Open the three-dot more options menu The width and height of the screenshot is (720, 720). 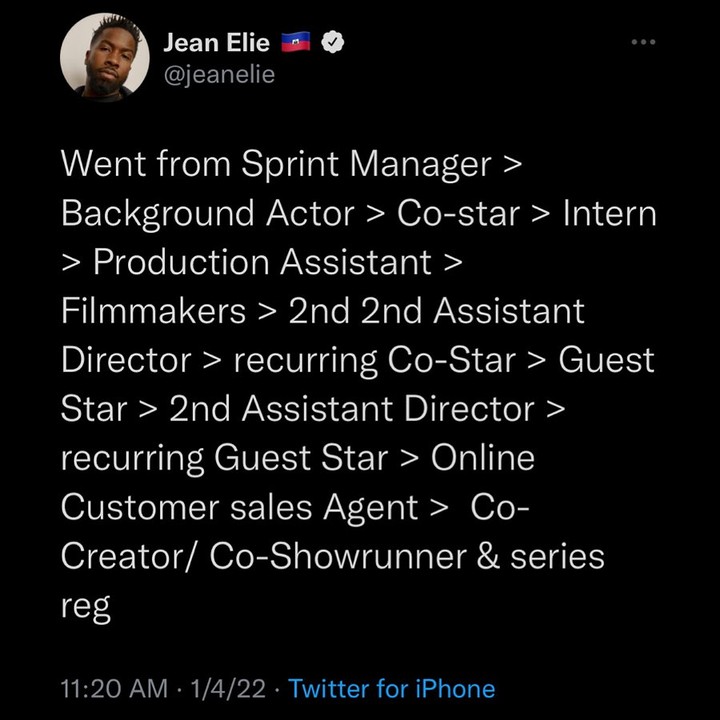[x=643, y=42]
